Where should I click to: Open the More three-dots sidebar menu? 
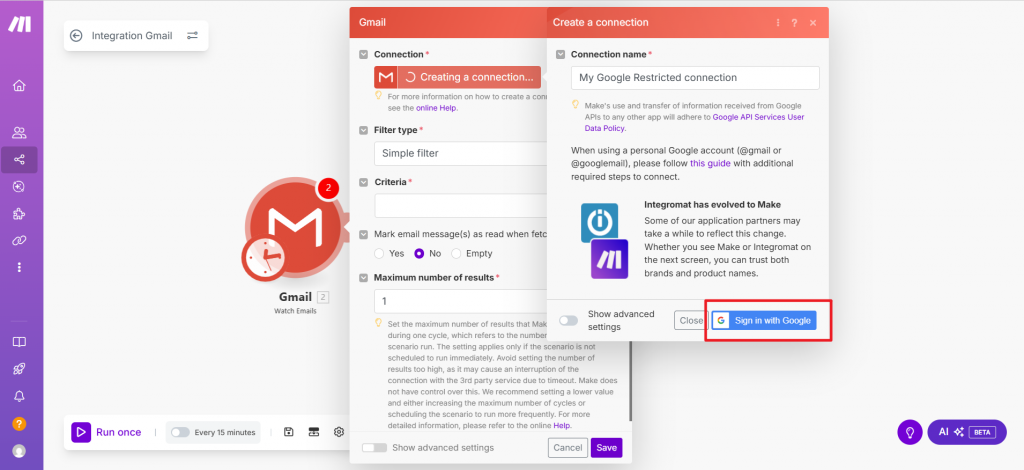[19, 267]
